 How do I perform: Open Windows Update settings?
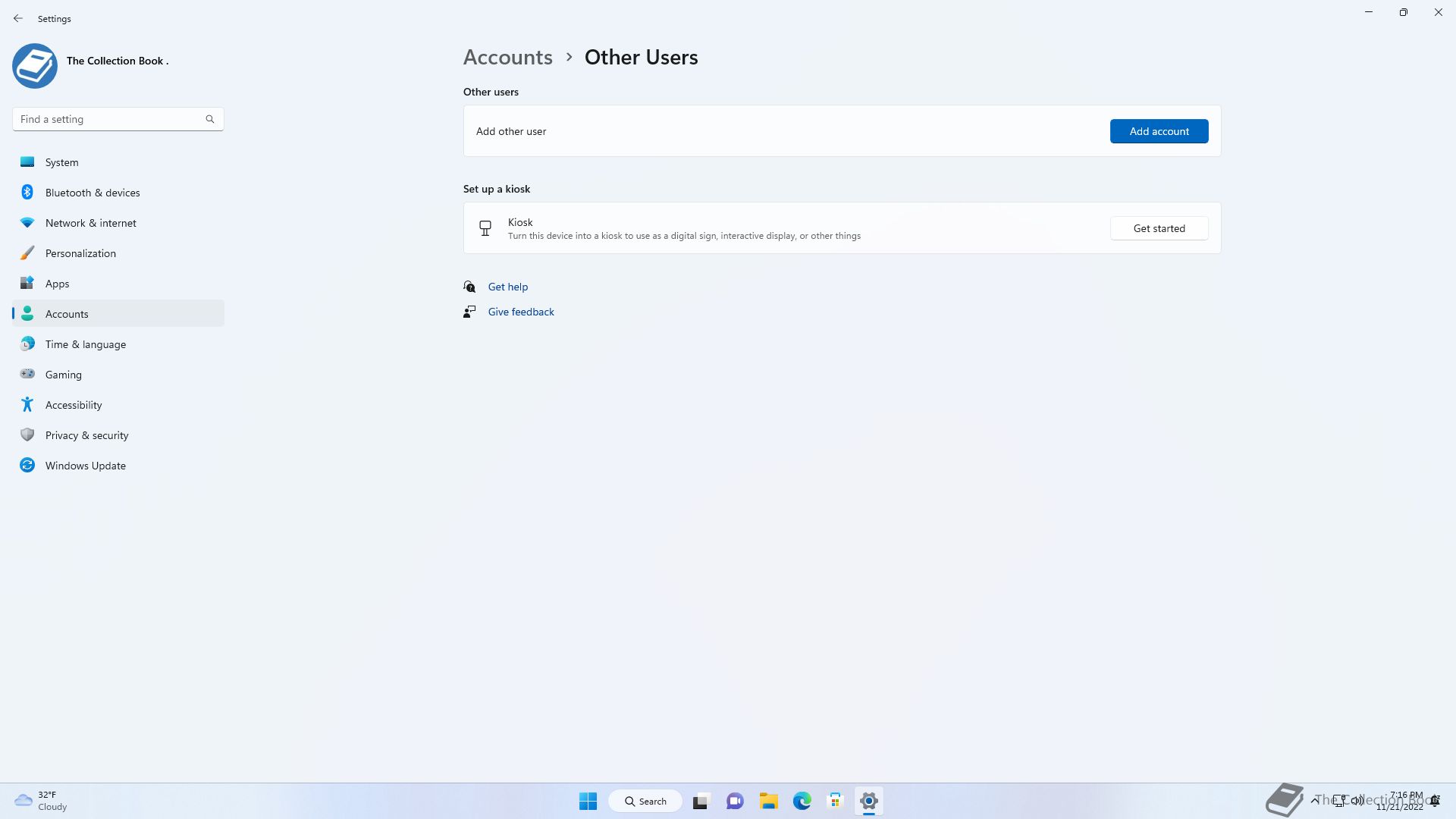118,466
